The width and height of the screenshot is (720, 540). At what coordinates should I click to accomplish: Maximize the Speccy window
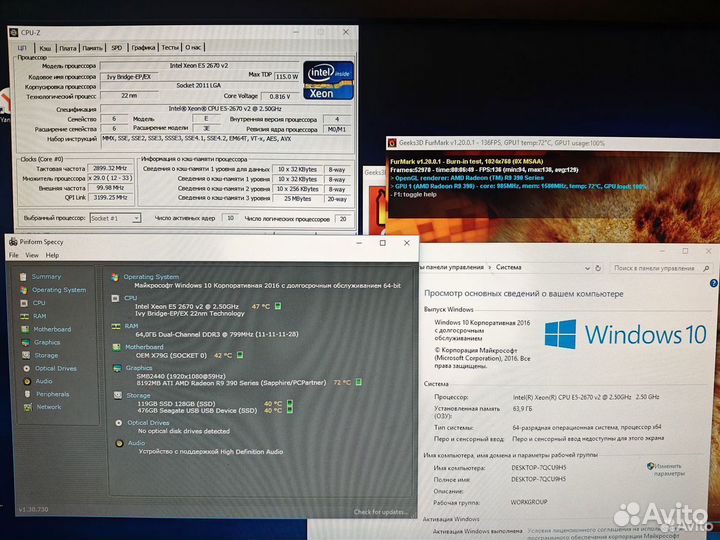click(x=382, y=243)
